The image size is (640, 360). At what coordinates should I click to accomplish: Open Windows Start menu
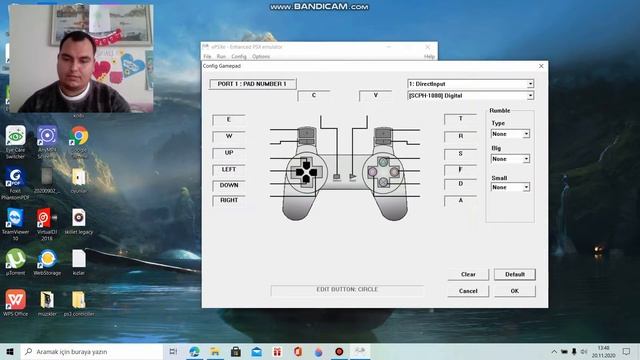click(x=10, y=351)
